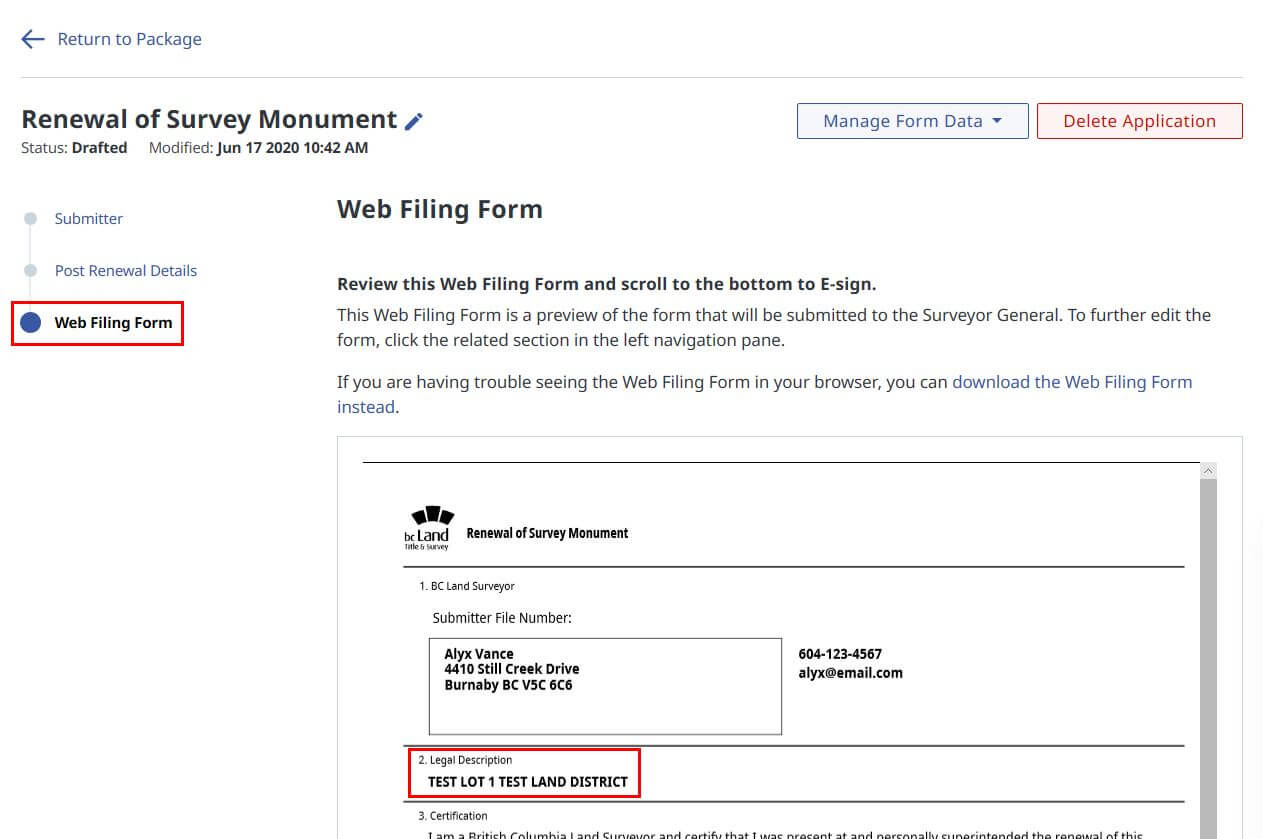This screenshot has height=839, width=1263.
Task: Open the Return to Package link
Action: click(129, 39)
